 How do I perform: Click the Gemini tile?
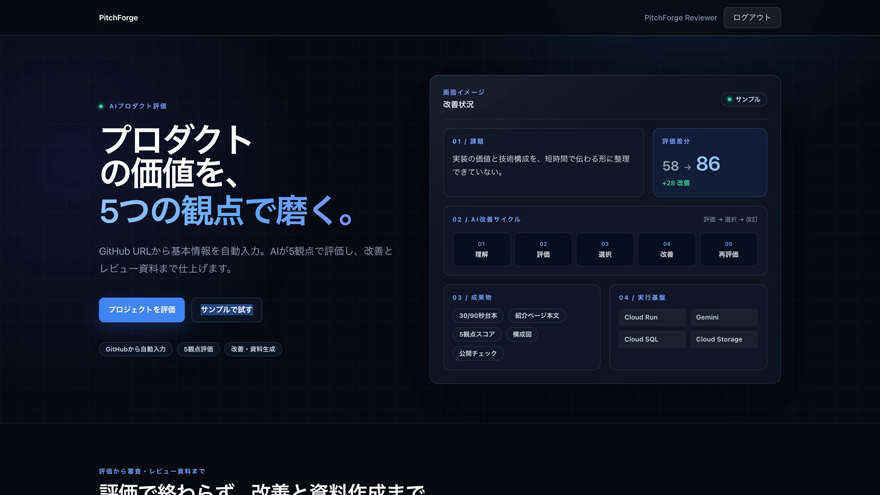pyautogui.click(x=724, y=318)
